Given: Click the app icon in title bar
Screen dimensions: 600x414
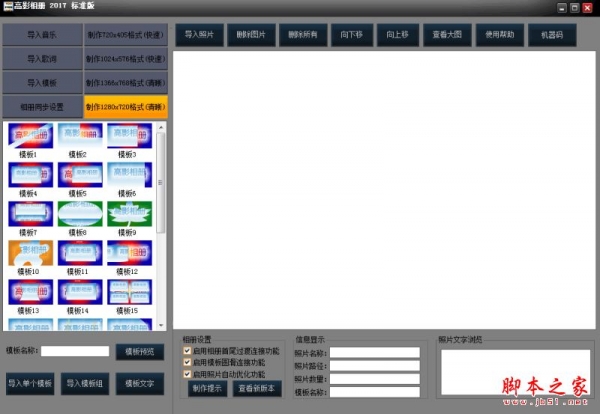Looking at the screenshot, I should point(8,6).
